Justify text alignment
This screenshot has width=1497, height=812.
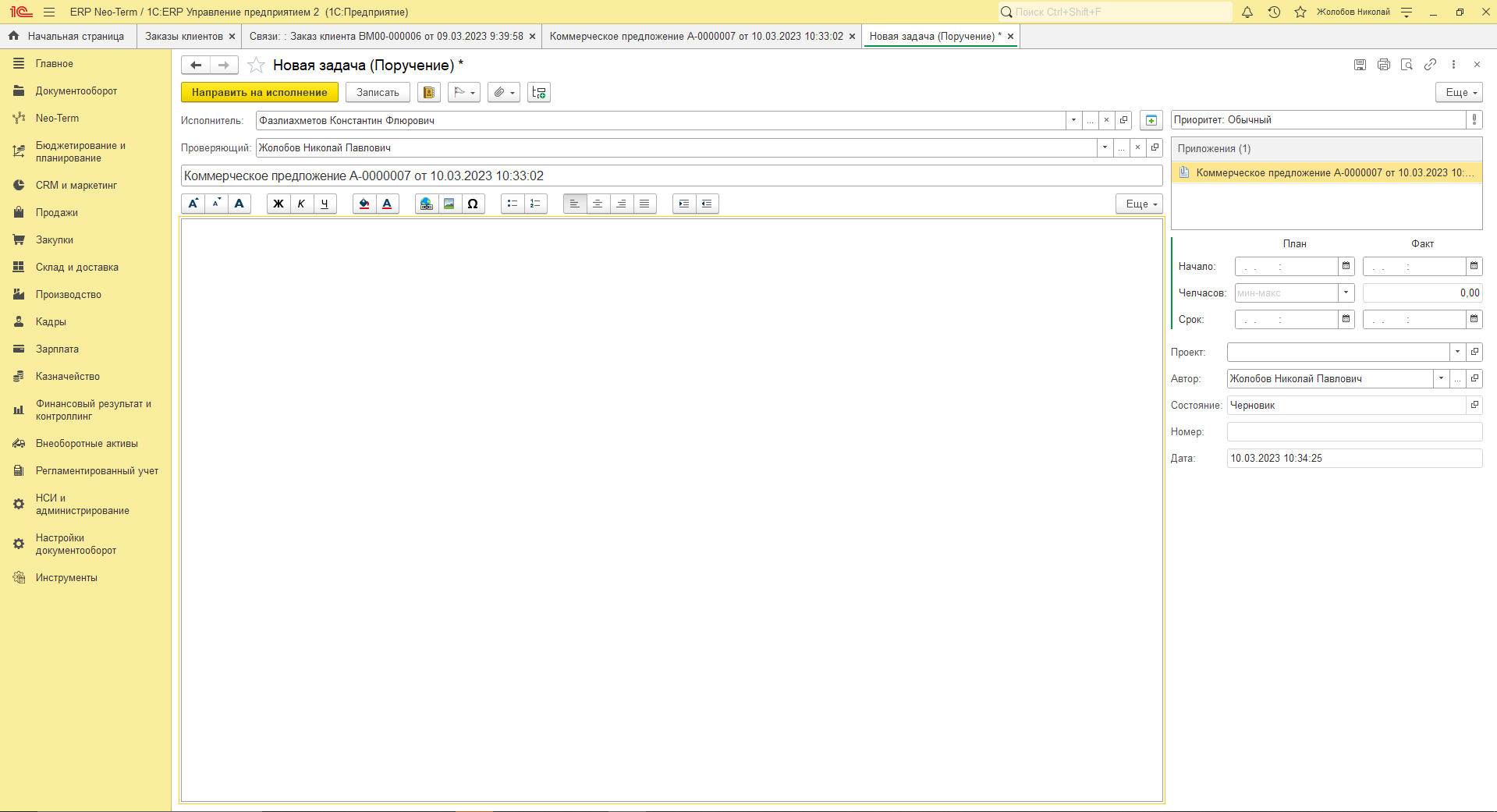pos(644,204)
